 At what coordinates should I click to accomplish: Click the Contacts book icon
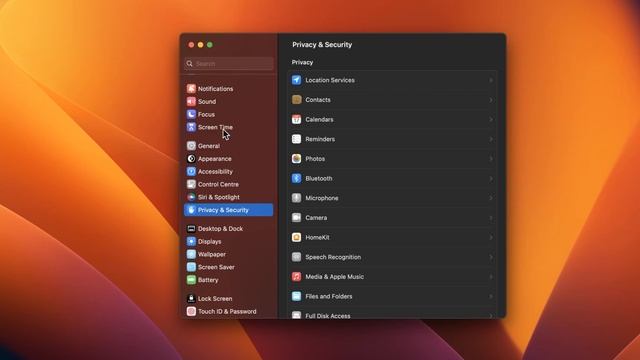pyautogui.click(x=296, y=100)
